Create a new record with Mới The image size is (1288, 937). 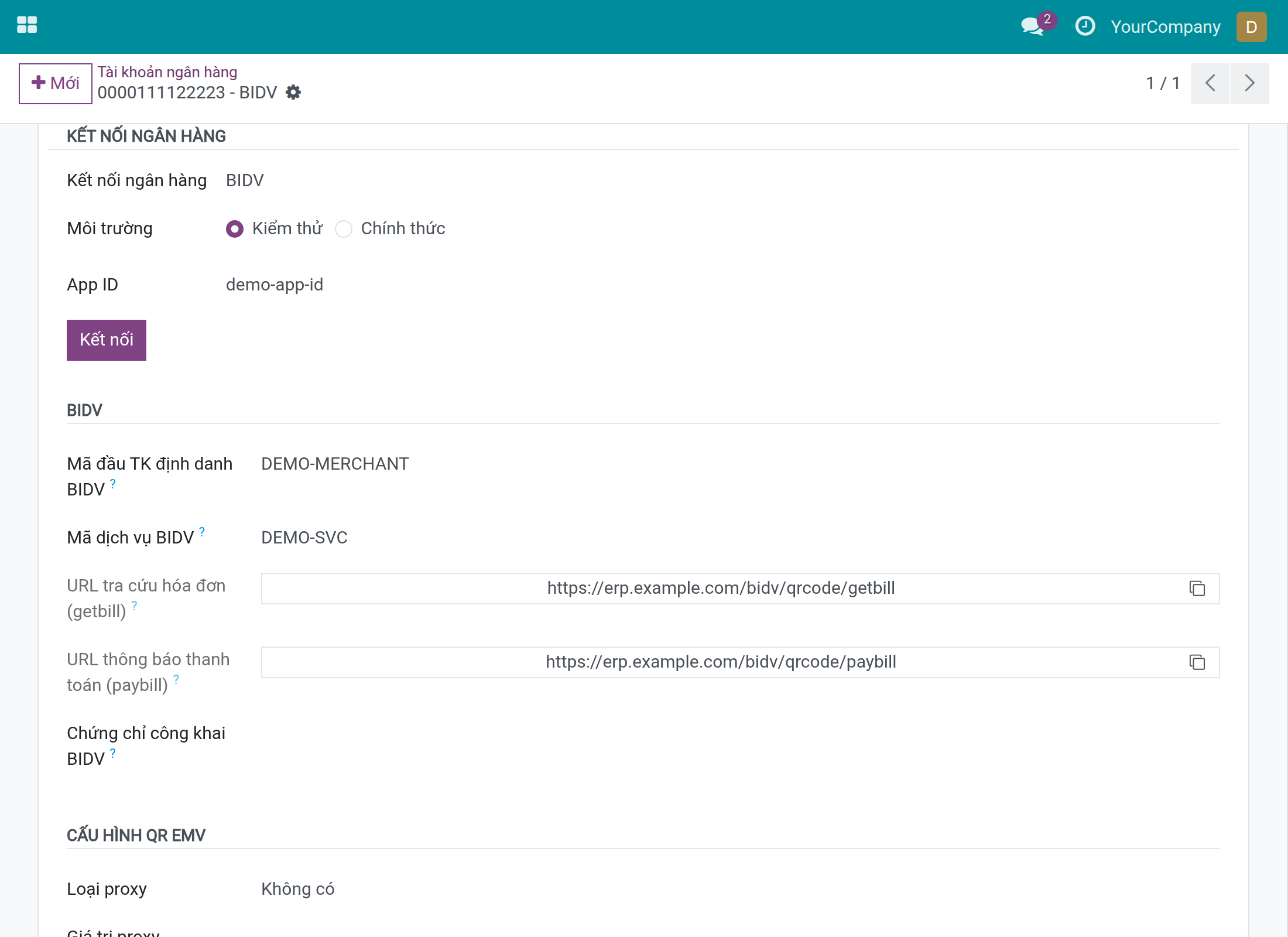(56, 83)
